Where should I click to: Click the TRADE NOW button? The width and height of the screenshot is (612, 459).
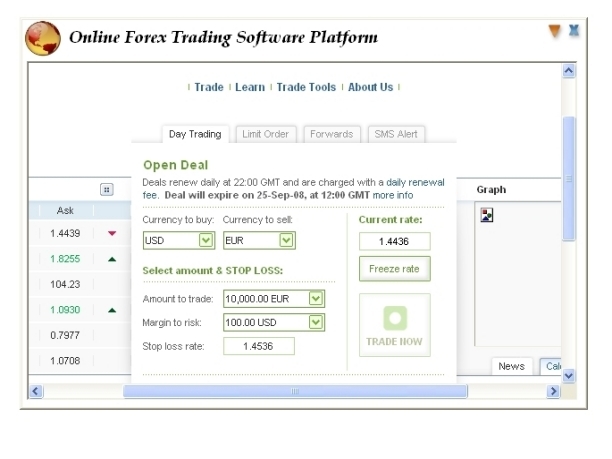[x=395, y=325]
